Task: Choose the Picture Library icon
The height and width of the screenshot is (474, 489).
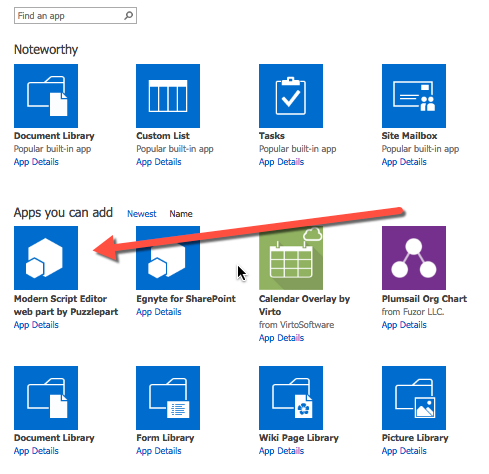Action: (x=414, y=398)
